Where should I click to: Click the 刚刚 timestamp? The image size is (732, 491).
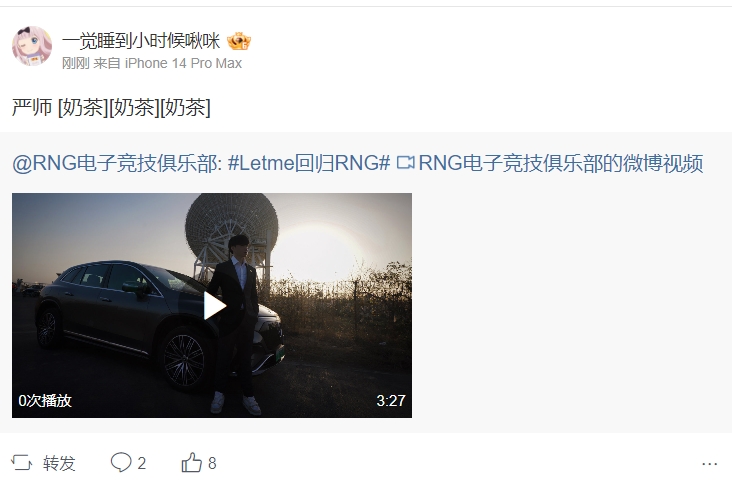(x=76, y=63)
